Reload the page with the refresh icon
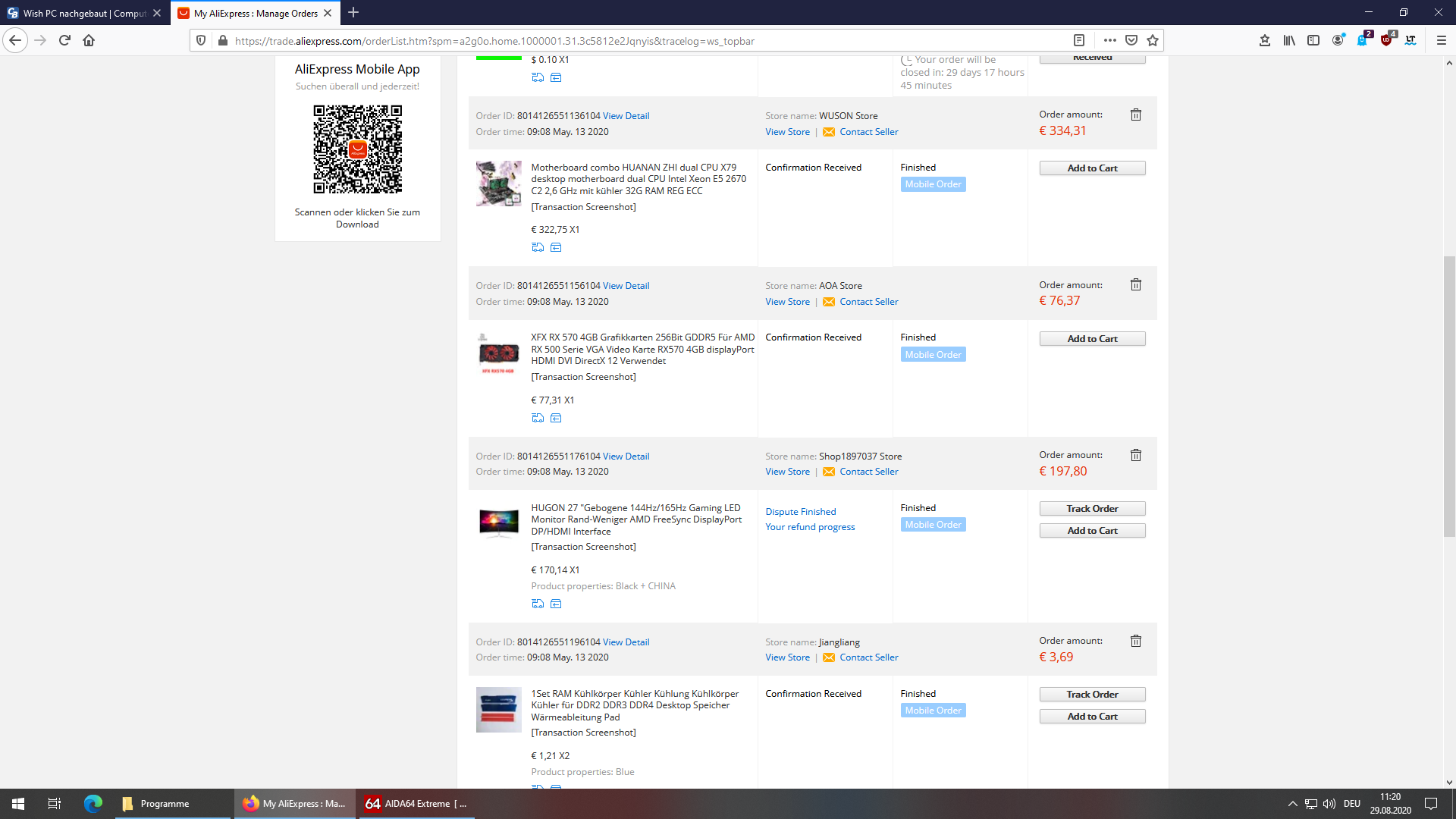Image resolution: width=1456 pixels, height=819 pixels. [x=64, y=40]
